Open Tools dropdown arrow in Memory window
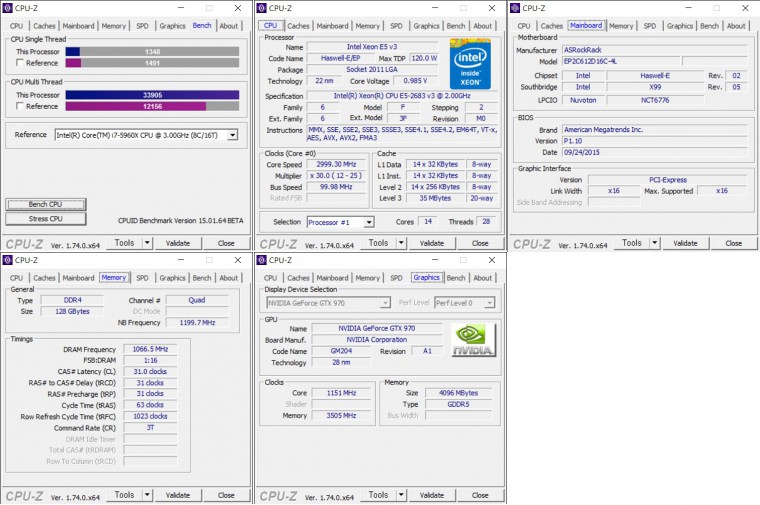The width and height of the screenshot is (760, 505). coord(147,495)
